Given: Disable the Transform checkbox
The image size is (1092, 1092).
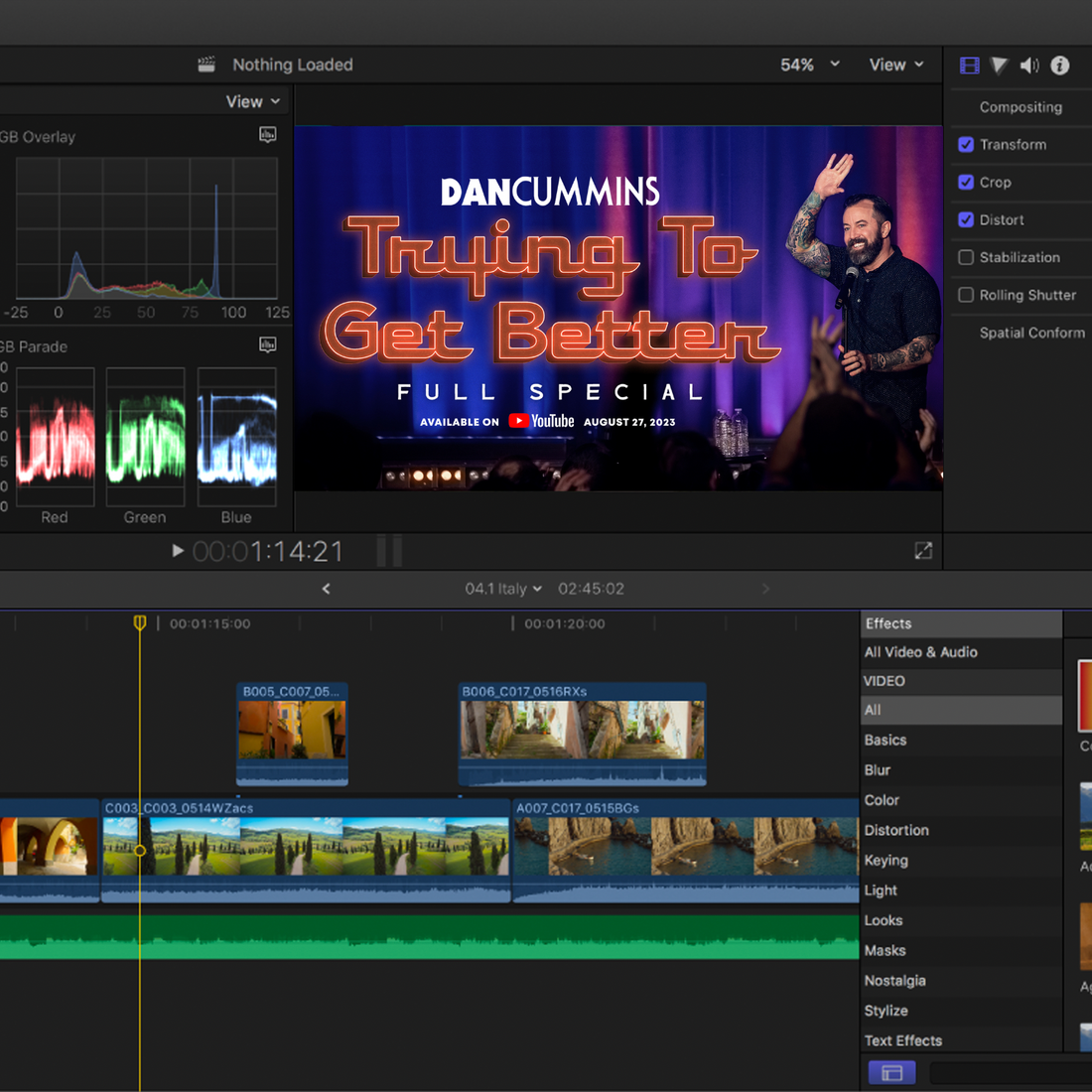Looking at the screenshot, I should 966,145.
